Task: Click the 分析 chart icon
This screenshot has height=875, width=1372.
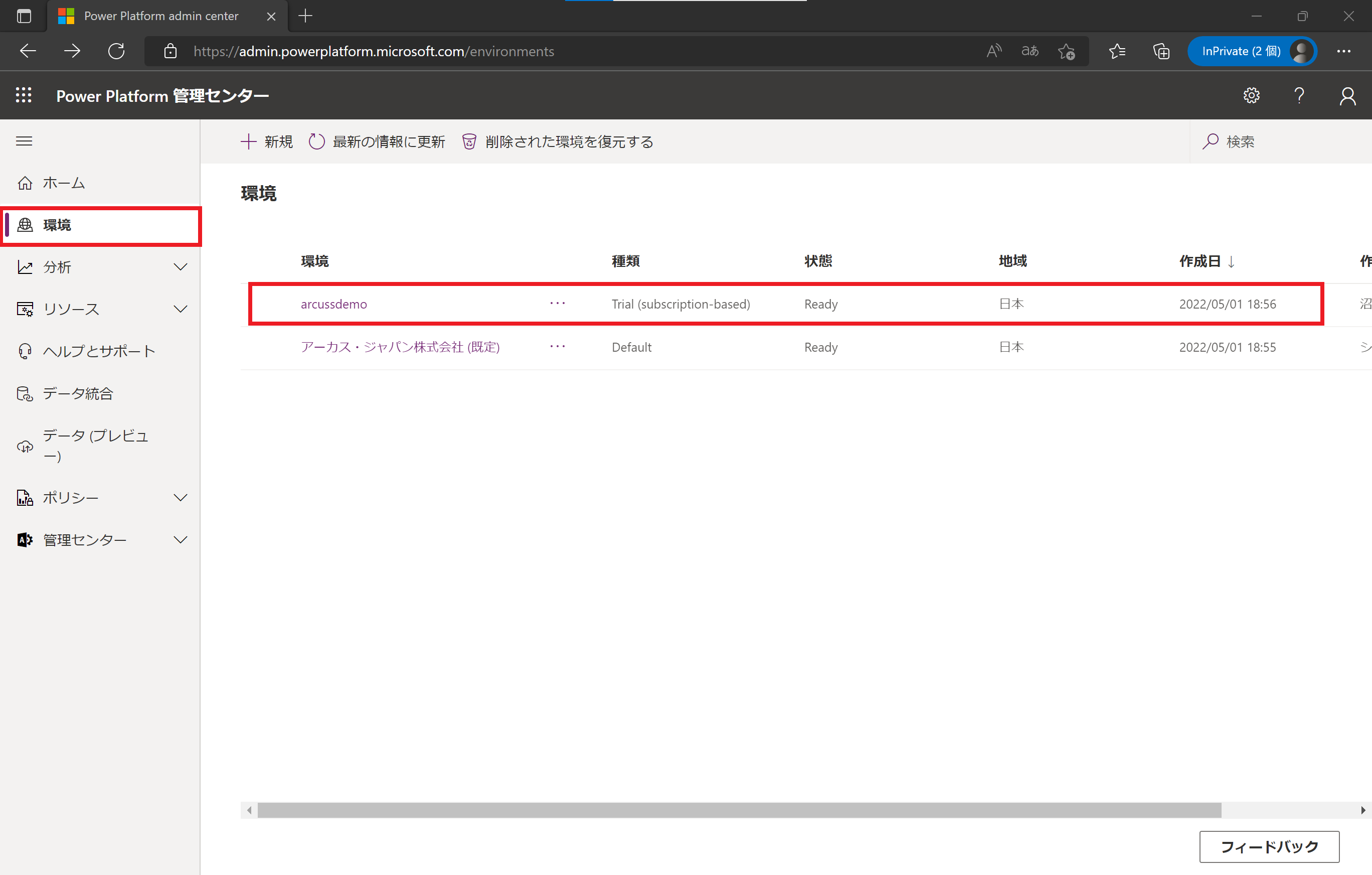Action: click(25, 267)
